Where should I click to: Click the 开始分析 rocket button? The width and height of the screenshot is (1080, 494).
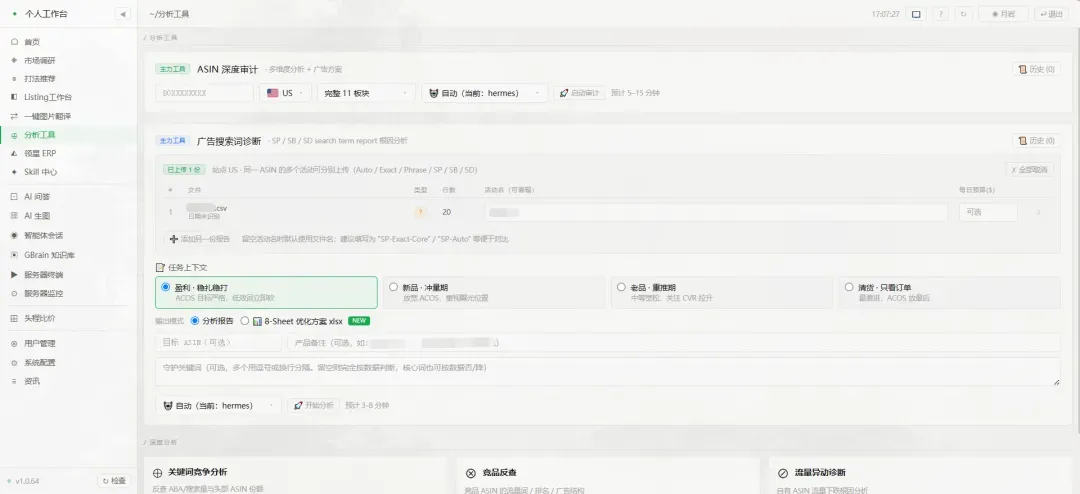point(313,406)
